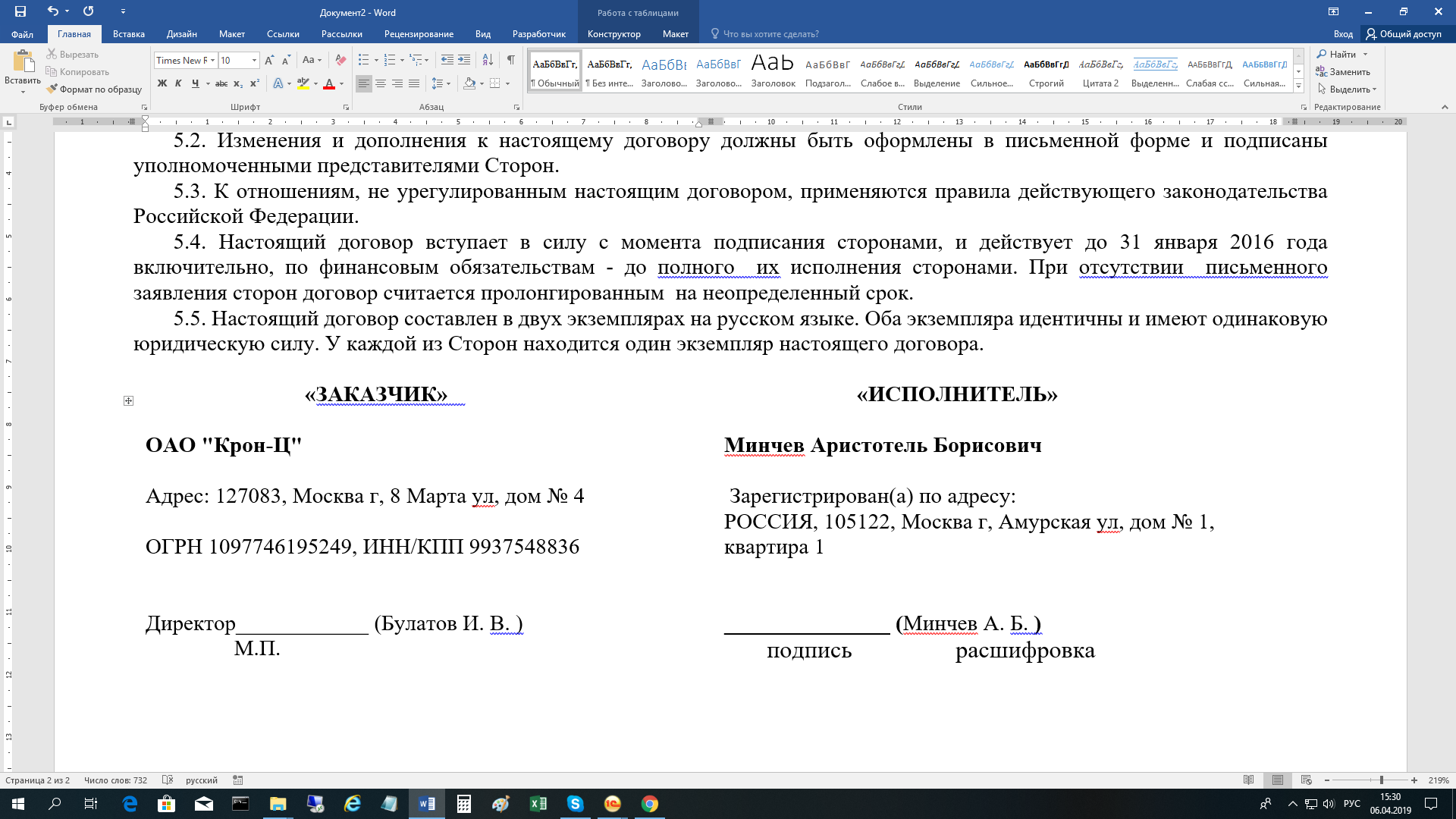Click the table move handle near ЗАКАЗЧИК
1456x819 pixels.
(128, 400)
